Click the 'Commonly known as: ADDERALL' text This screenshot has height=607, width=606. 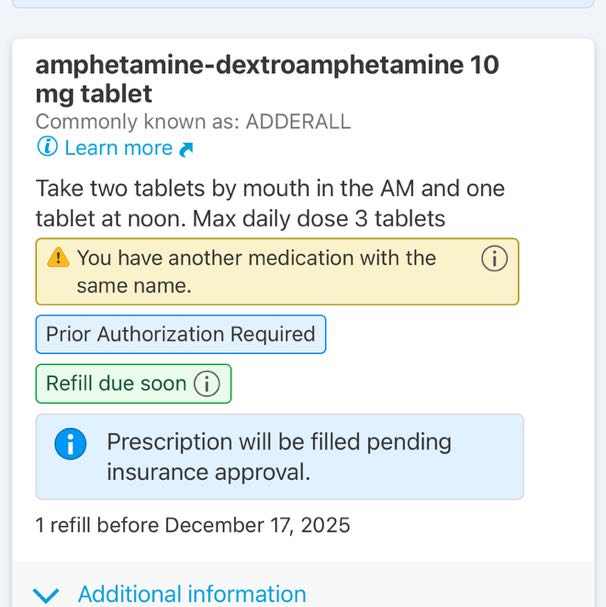(x=193, y=122)
